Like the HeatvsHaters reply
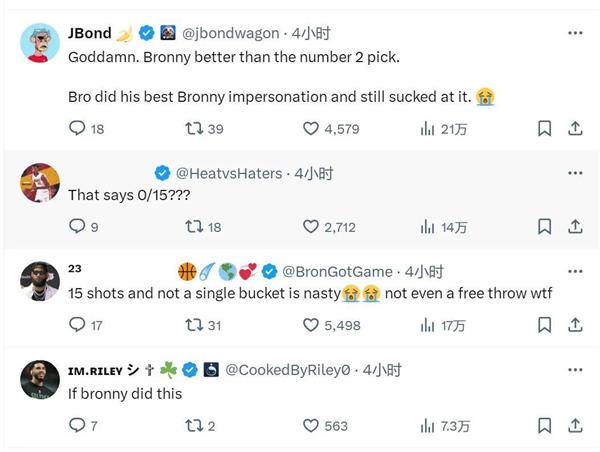Image resolution: width=600 pixels, height=452 pixels. point(311,227)
